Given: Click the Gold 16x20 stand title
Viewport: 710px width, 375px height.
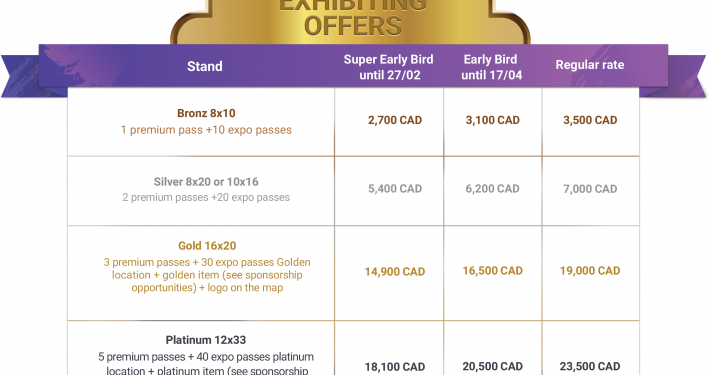Looking at the screenshot, I should coord(207,246).
